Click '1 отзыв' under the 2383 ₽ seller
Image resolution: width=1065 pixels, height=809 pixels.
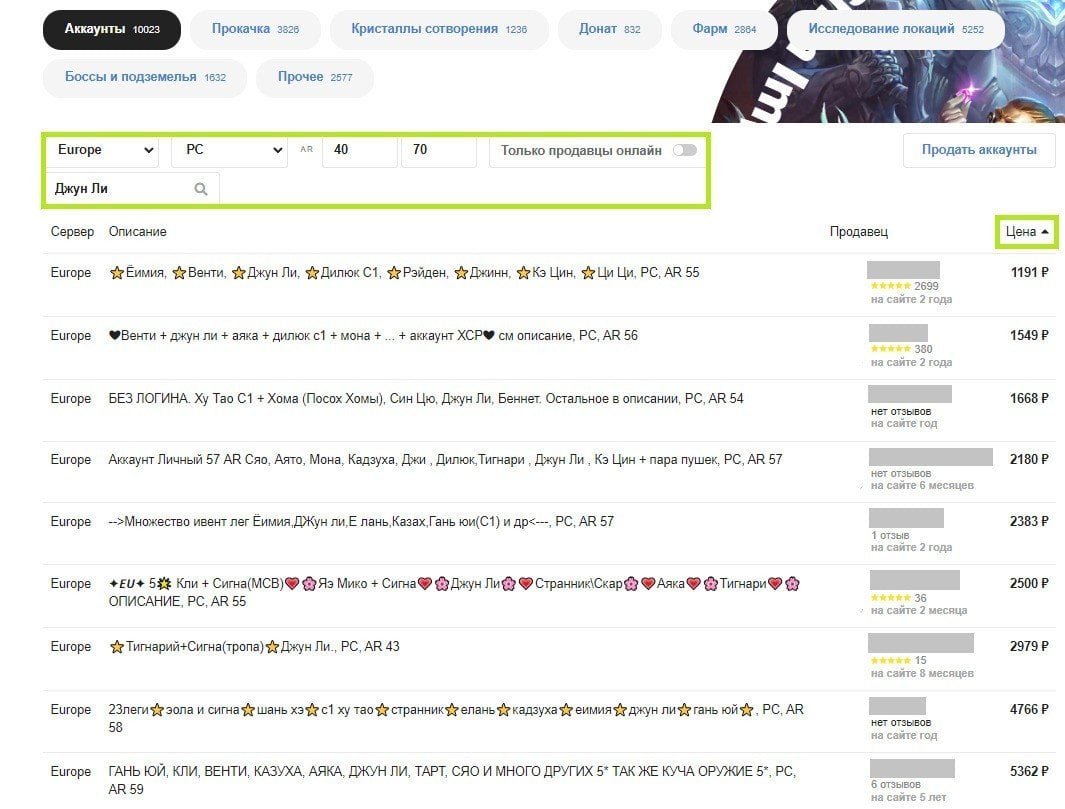(x=890, y=535)
